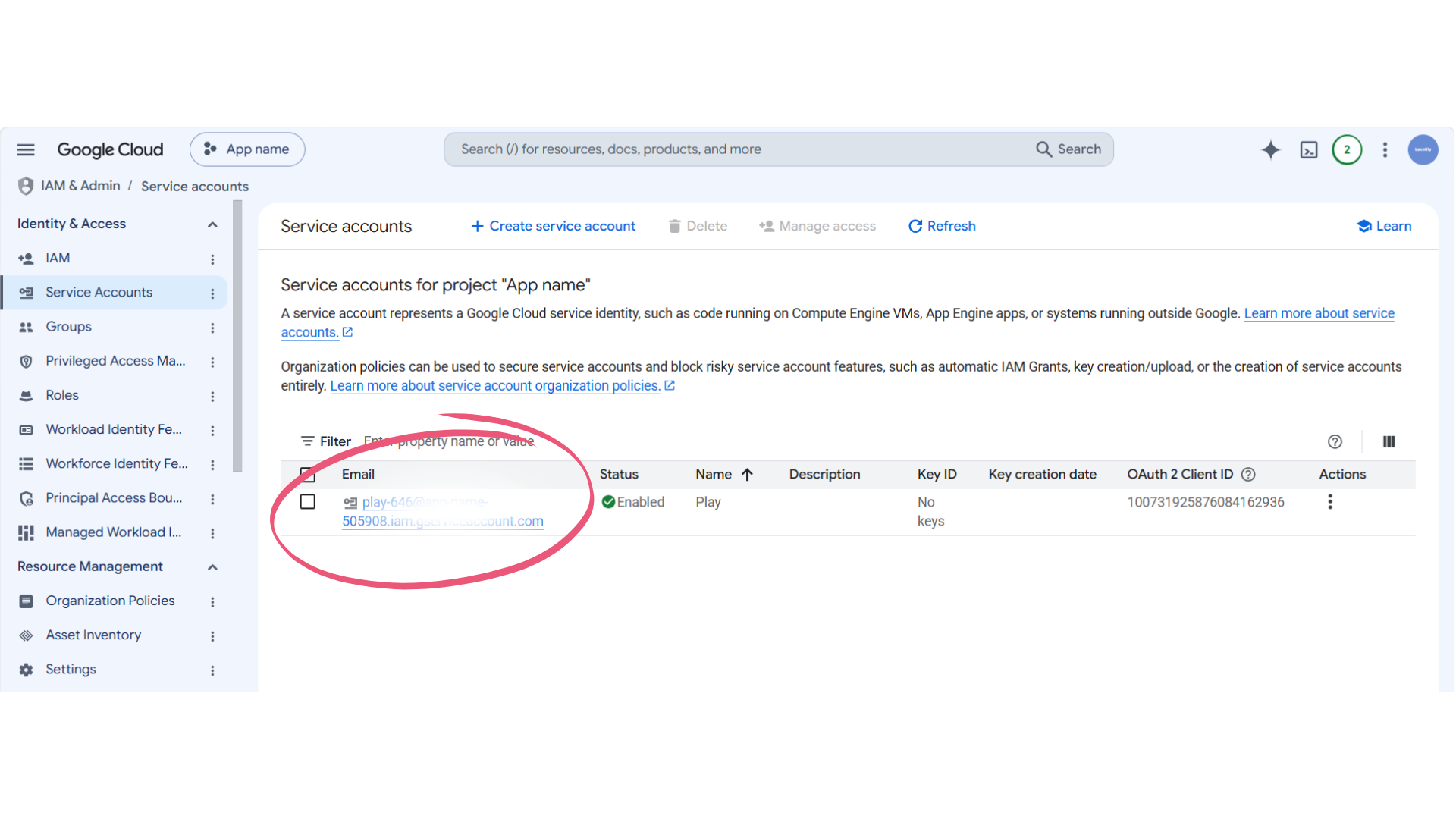Open the user account avatar
Image resolution: width=1456 pixels, height=819 pixels.
1423,149
